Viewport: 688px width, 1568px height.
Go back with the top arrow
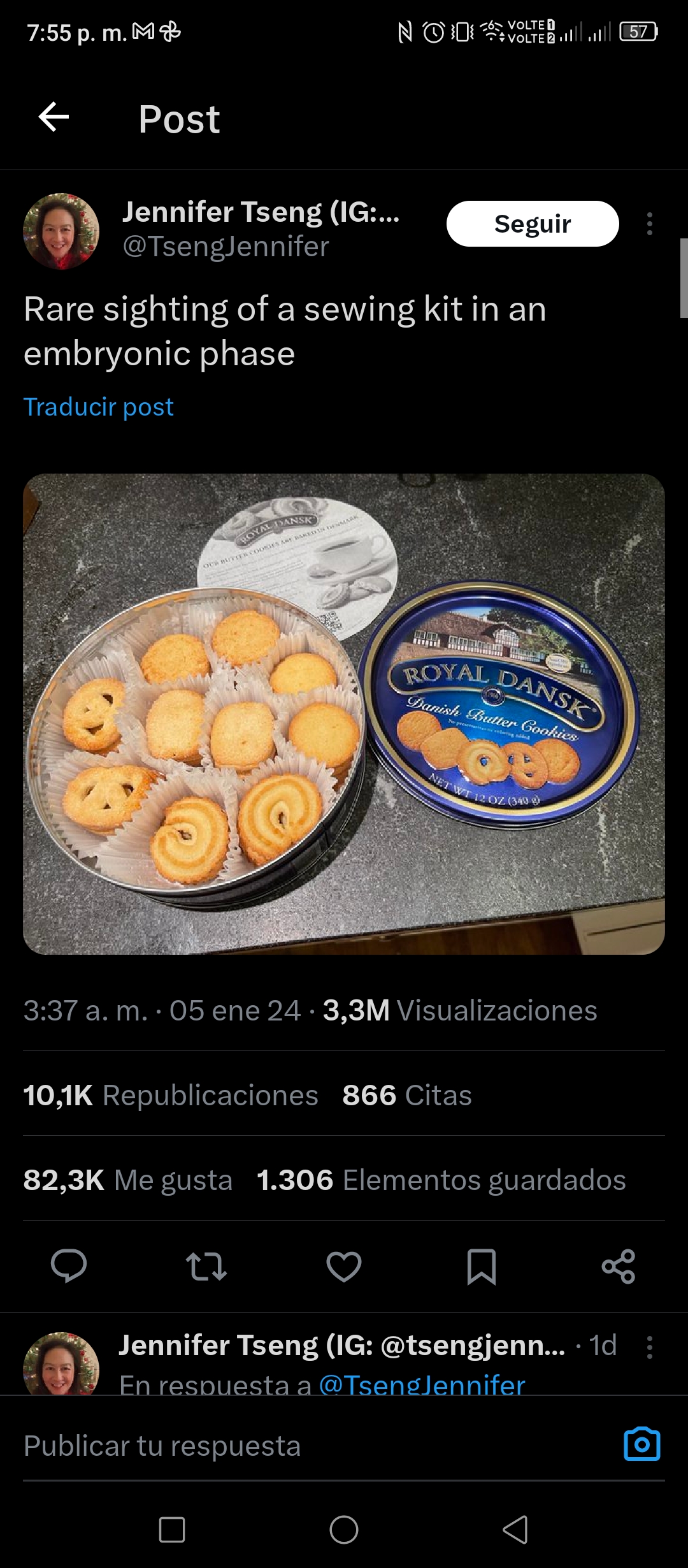54,117
